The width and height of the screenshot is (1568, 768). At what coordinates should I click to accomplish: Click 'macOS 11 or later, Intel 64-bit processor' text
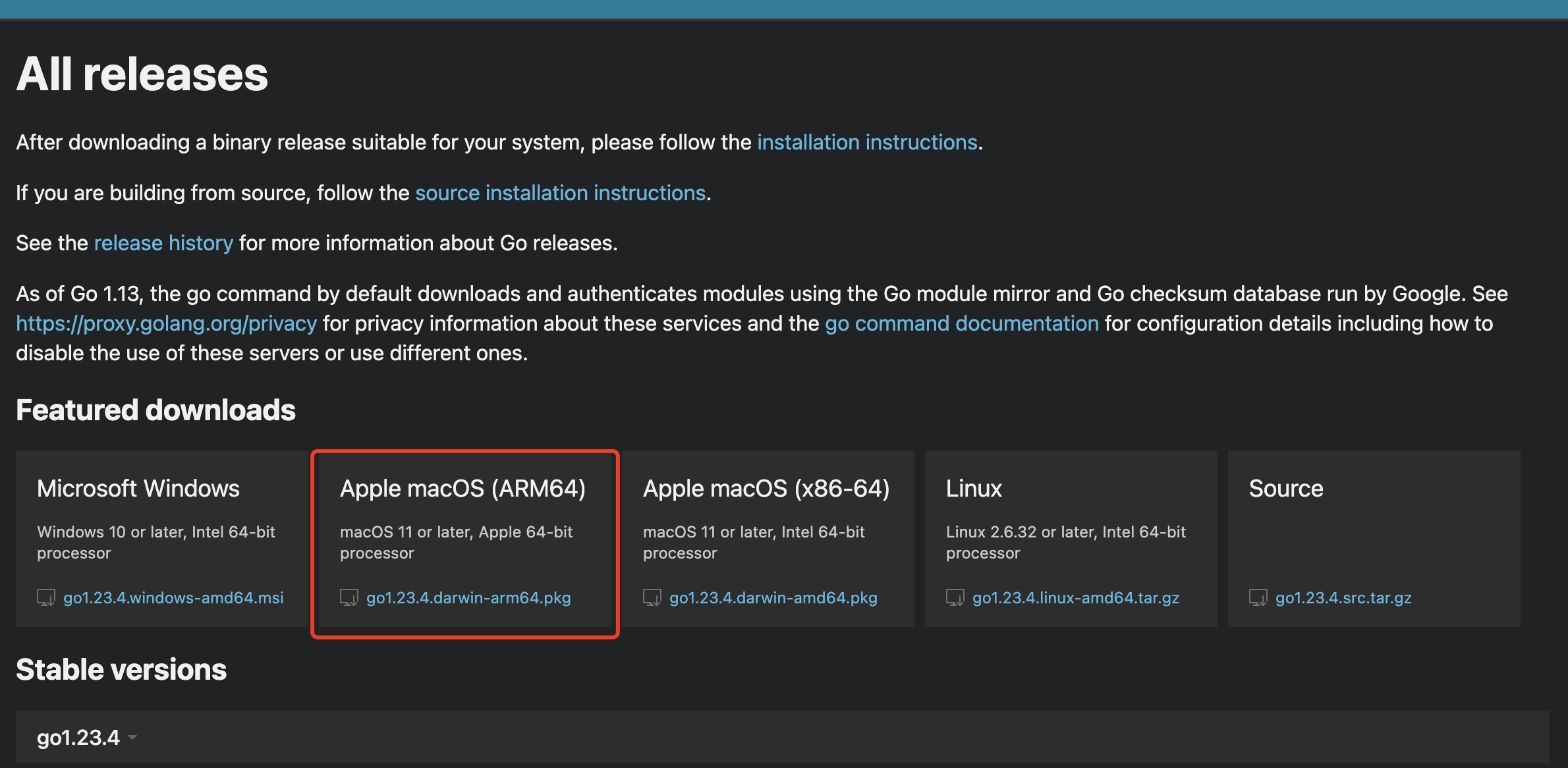(754, 542)
